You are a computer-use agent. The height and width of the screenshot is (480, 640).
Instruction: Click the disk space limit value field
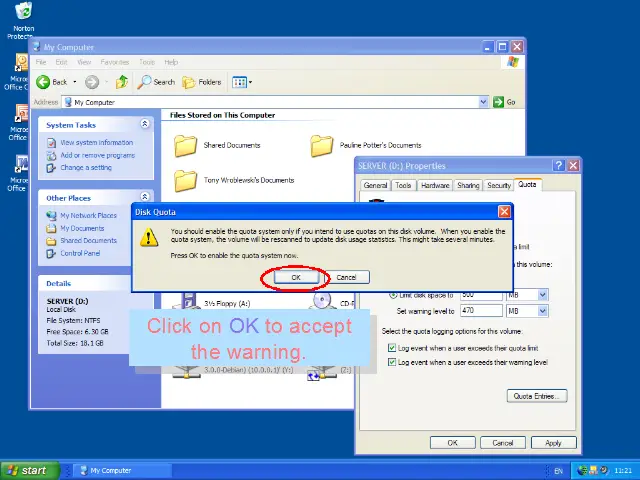click(481, 295)
